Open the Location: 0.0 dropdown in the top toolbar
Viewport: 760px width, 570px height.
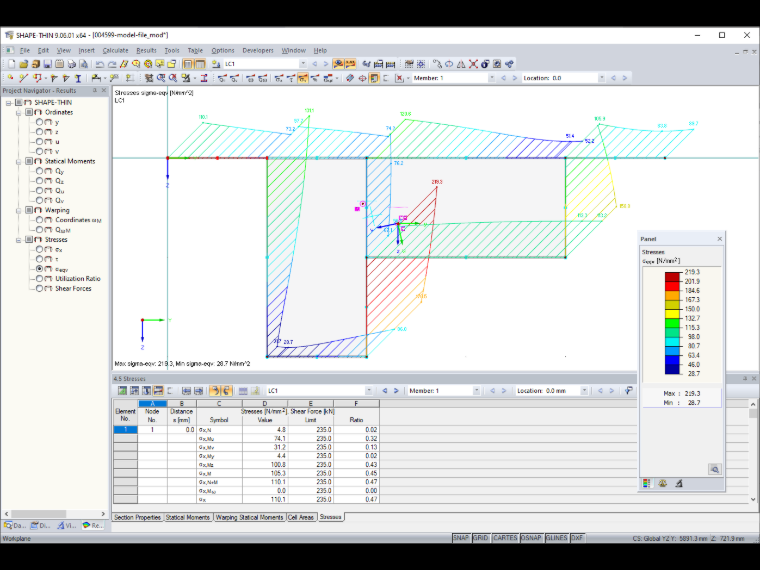click(x=602, y=78)
